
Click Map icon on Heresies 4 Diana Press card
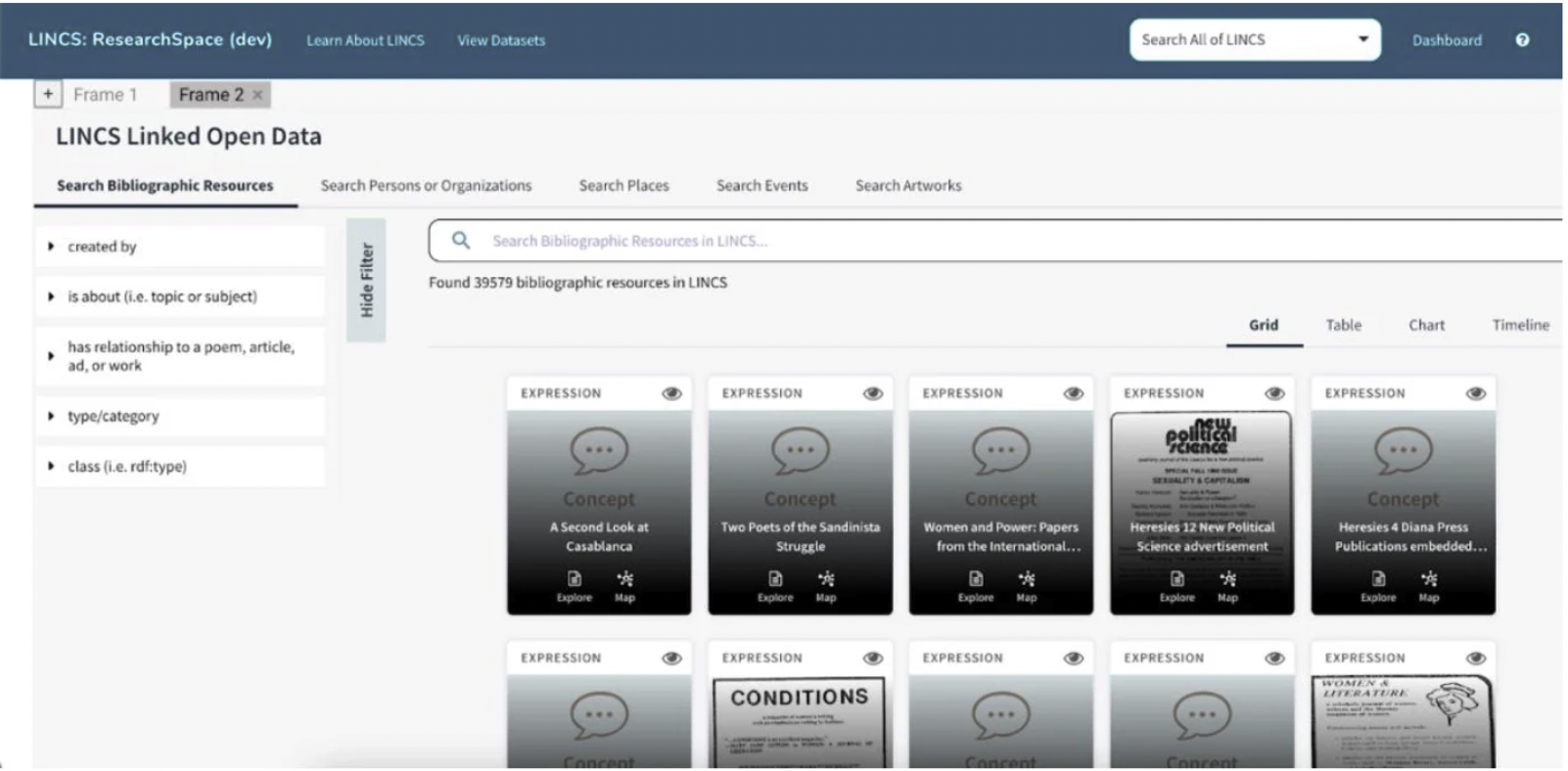pos(1429,579)
